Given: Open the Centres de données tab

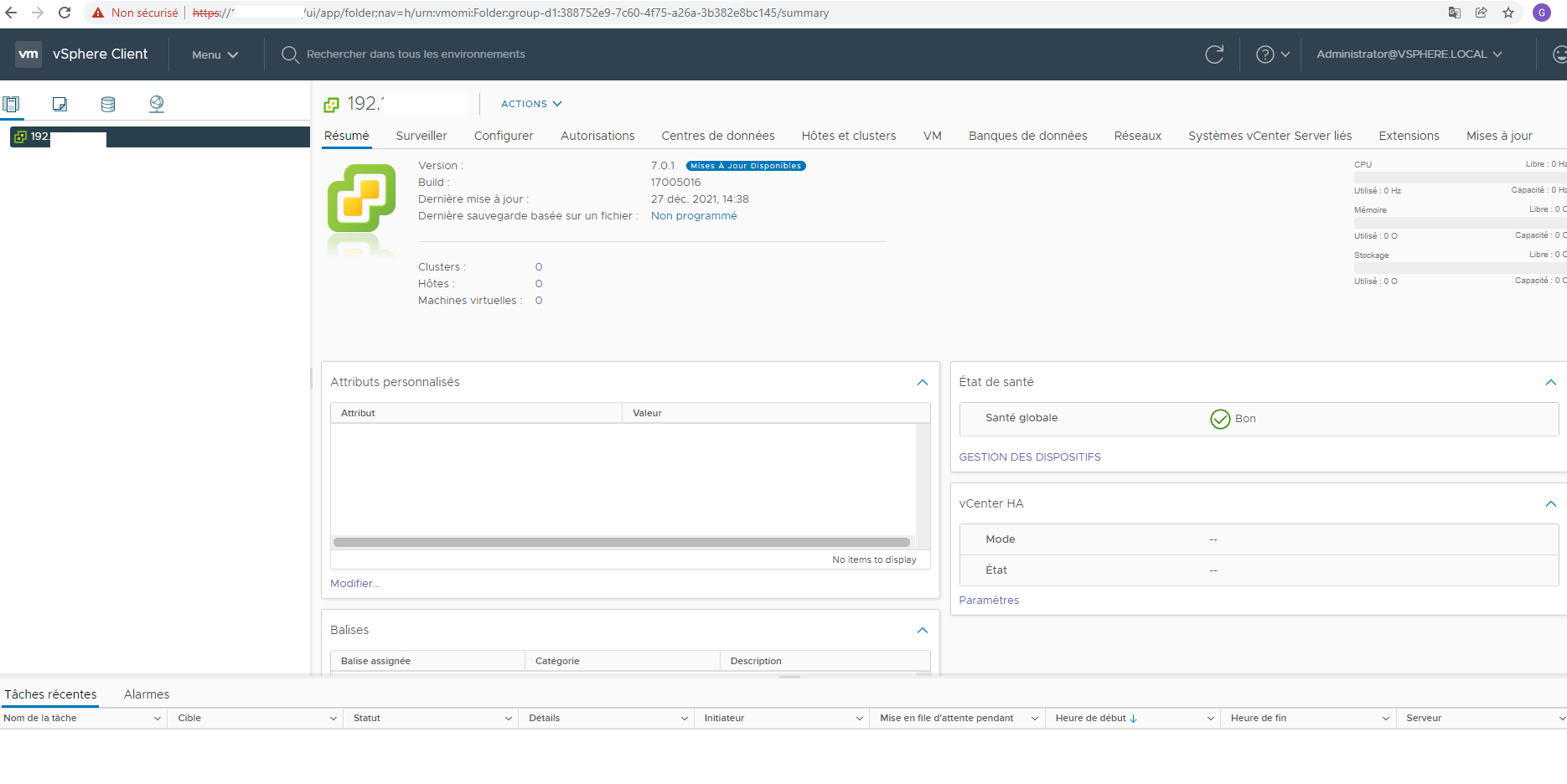Looking at the screenshot, I should 718,136.
